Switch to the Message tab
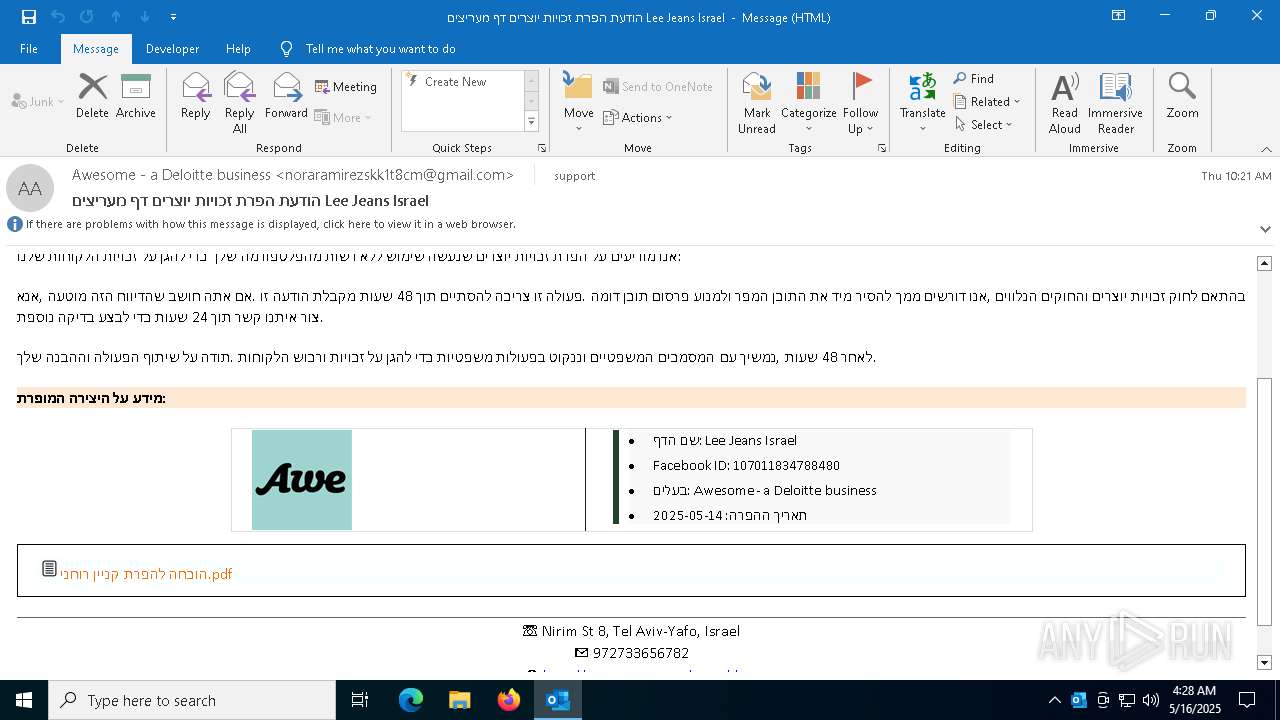 (x=96, y=48)
